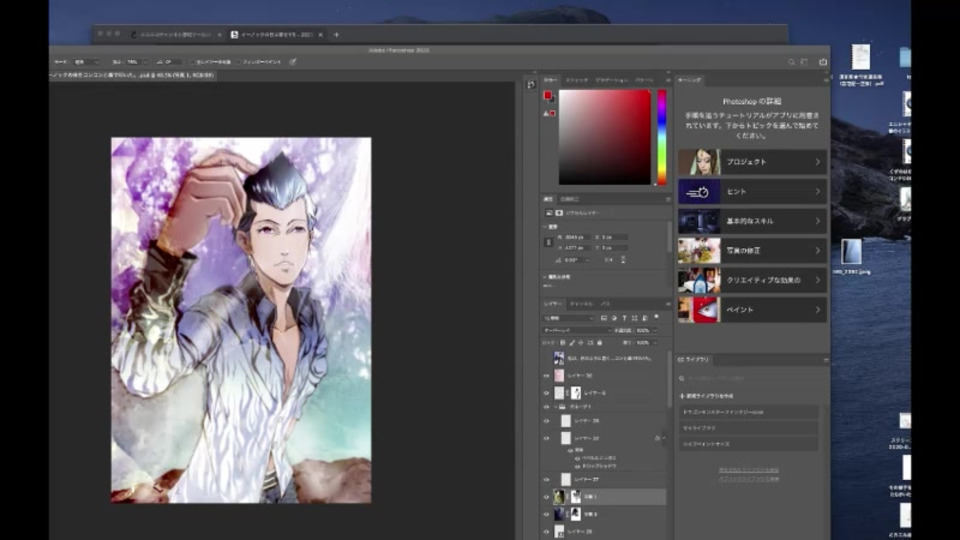Open the rotation angle dropdown in Properties

point(588,260)
